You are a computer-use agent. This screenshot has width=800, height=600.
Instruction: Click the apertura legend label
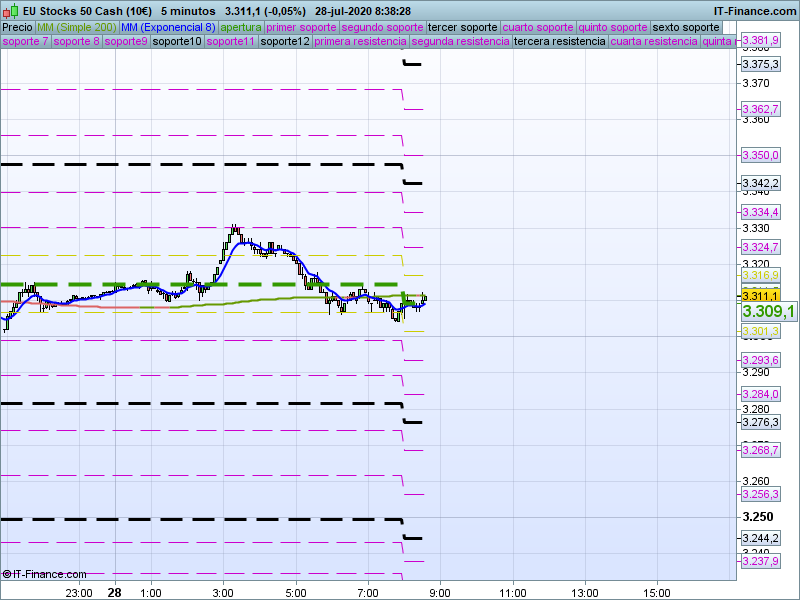(241, 27)
